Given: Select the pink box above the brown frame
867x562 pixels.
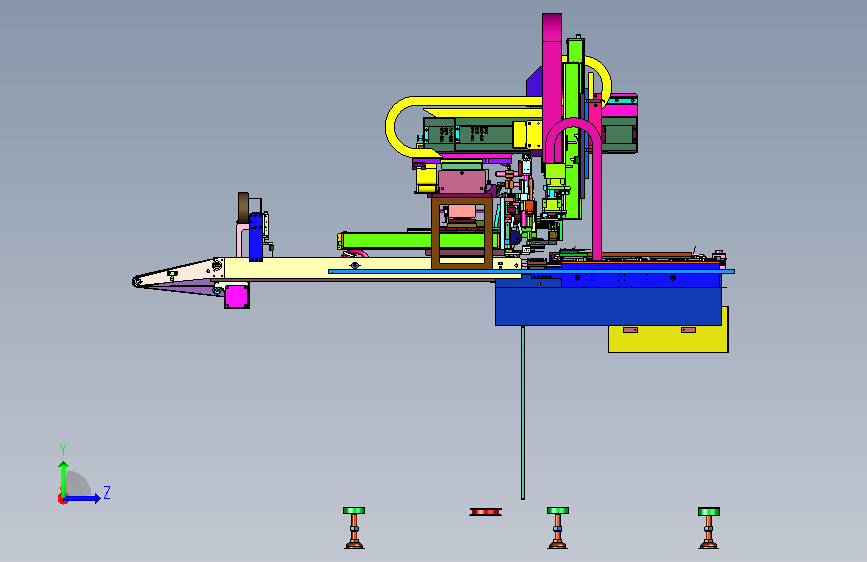Looking at the screenshot, I should pos(462,181).
